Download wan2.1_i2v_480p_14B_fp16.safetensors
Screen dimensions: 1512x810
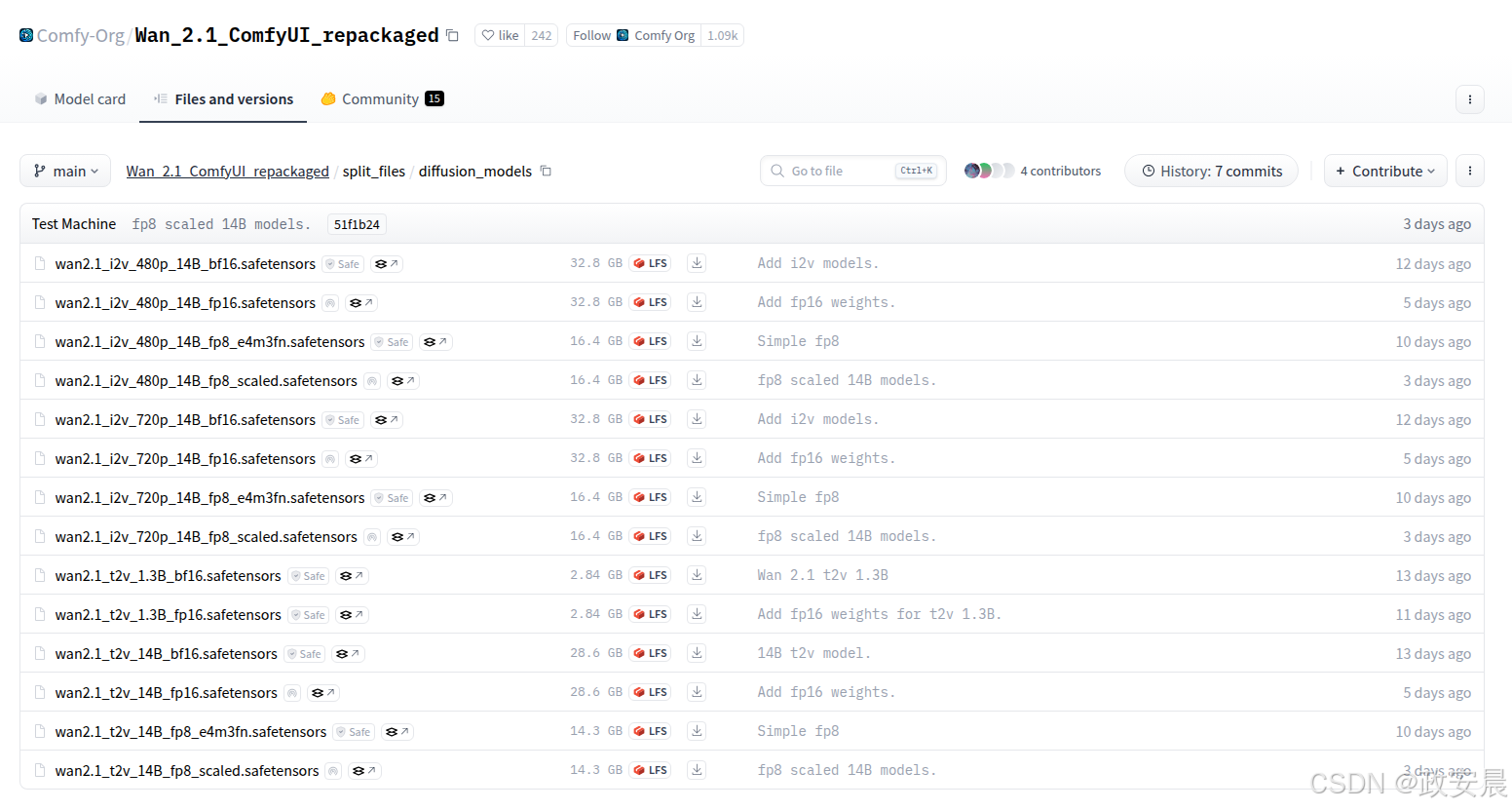pyautogui.click(x=697, y=302)
